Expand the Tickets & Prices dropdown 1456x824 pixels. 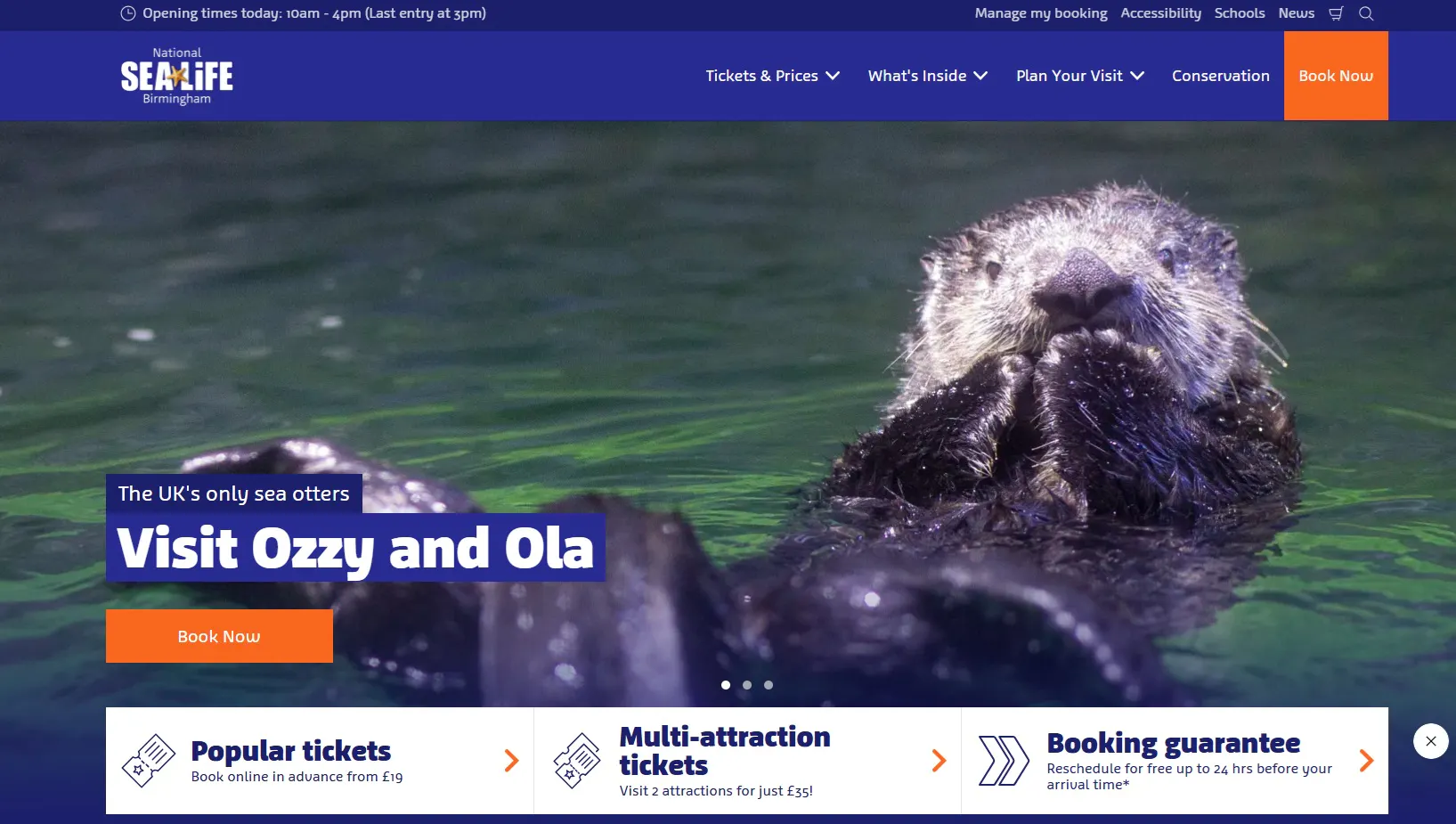click(x=772, y=76)
